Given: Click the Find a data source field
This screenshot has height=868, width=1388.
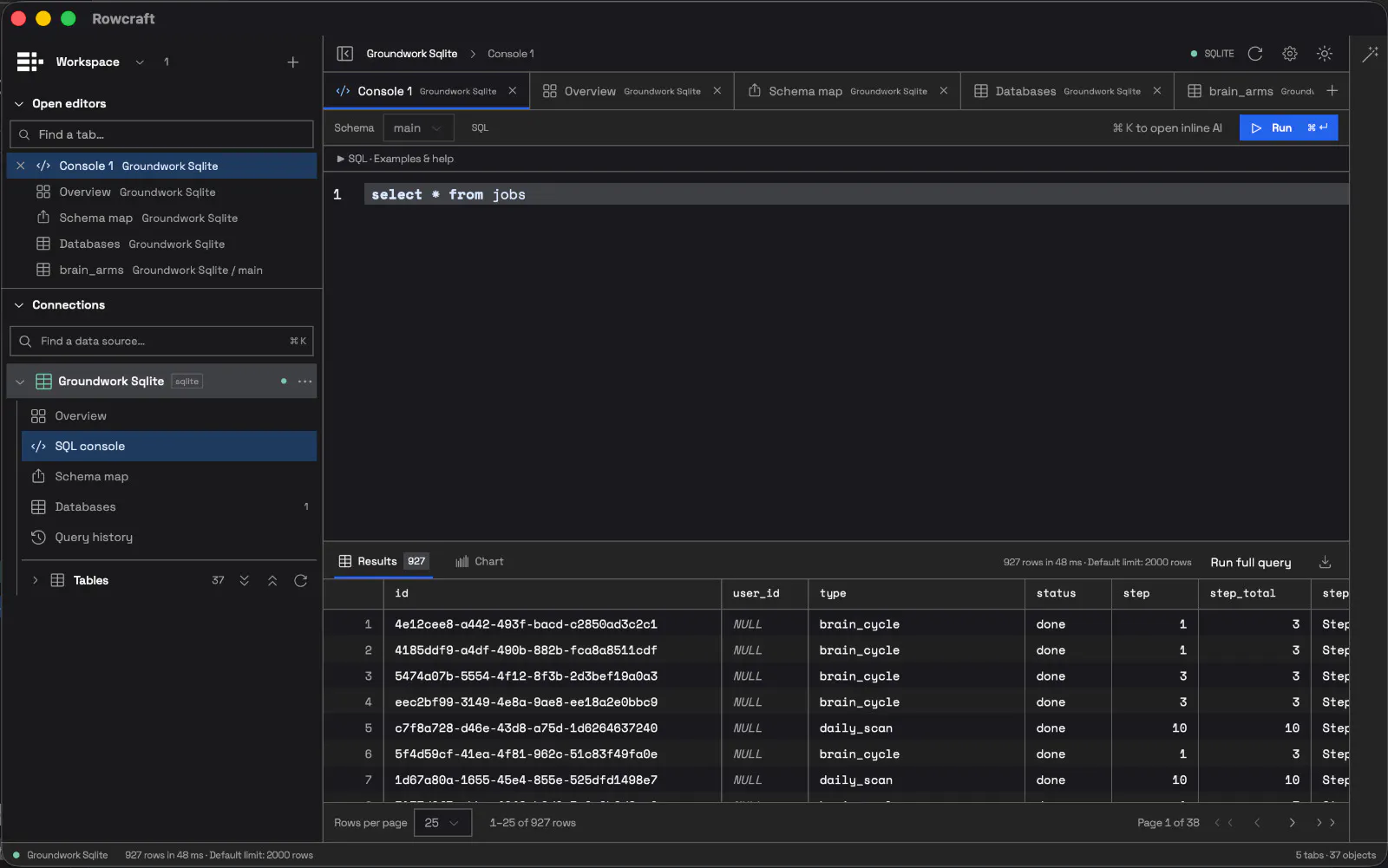Looking at the screenshot, I should tap(161, 342).
